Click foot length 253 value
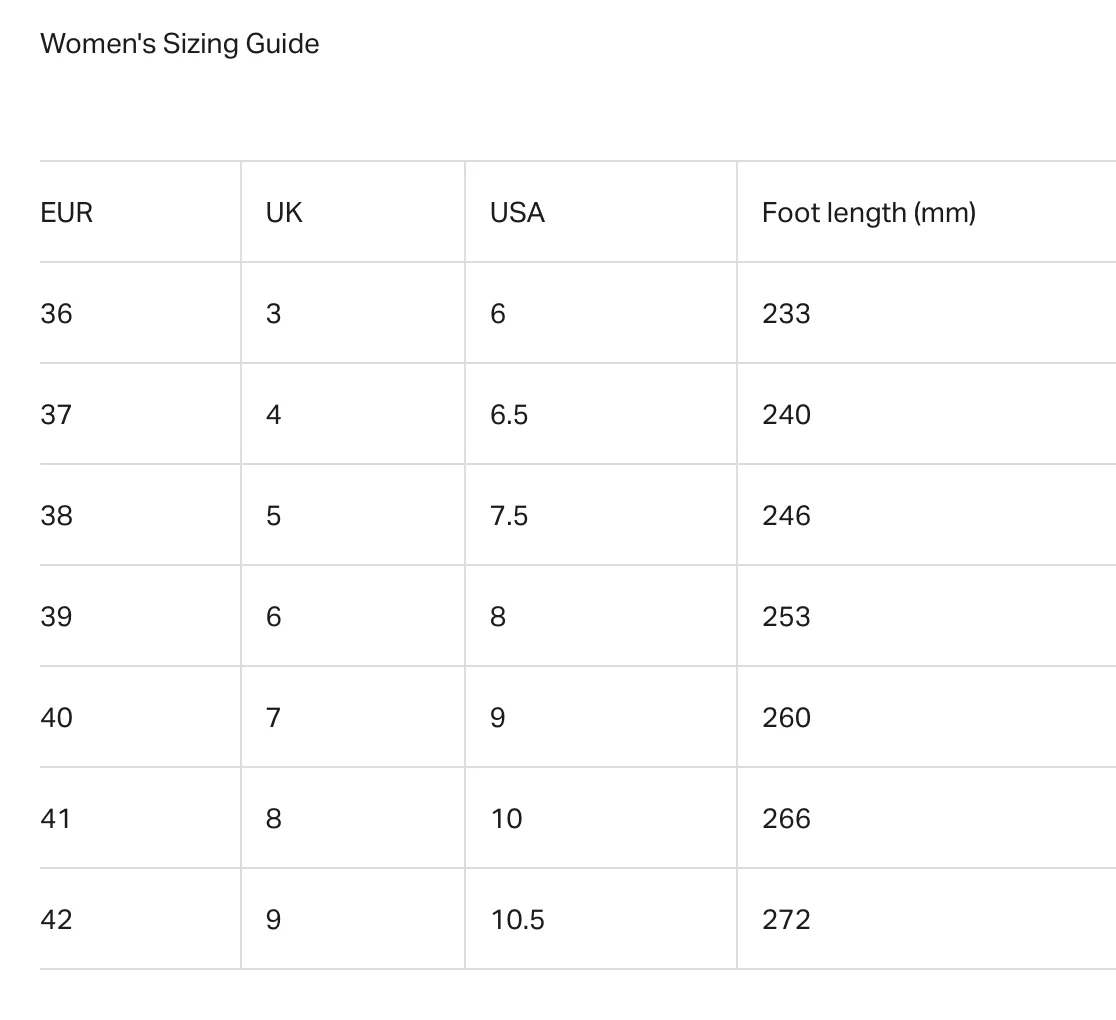The height and width of the screenshot is (1020, 1116). click(786, 617)
